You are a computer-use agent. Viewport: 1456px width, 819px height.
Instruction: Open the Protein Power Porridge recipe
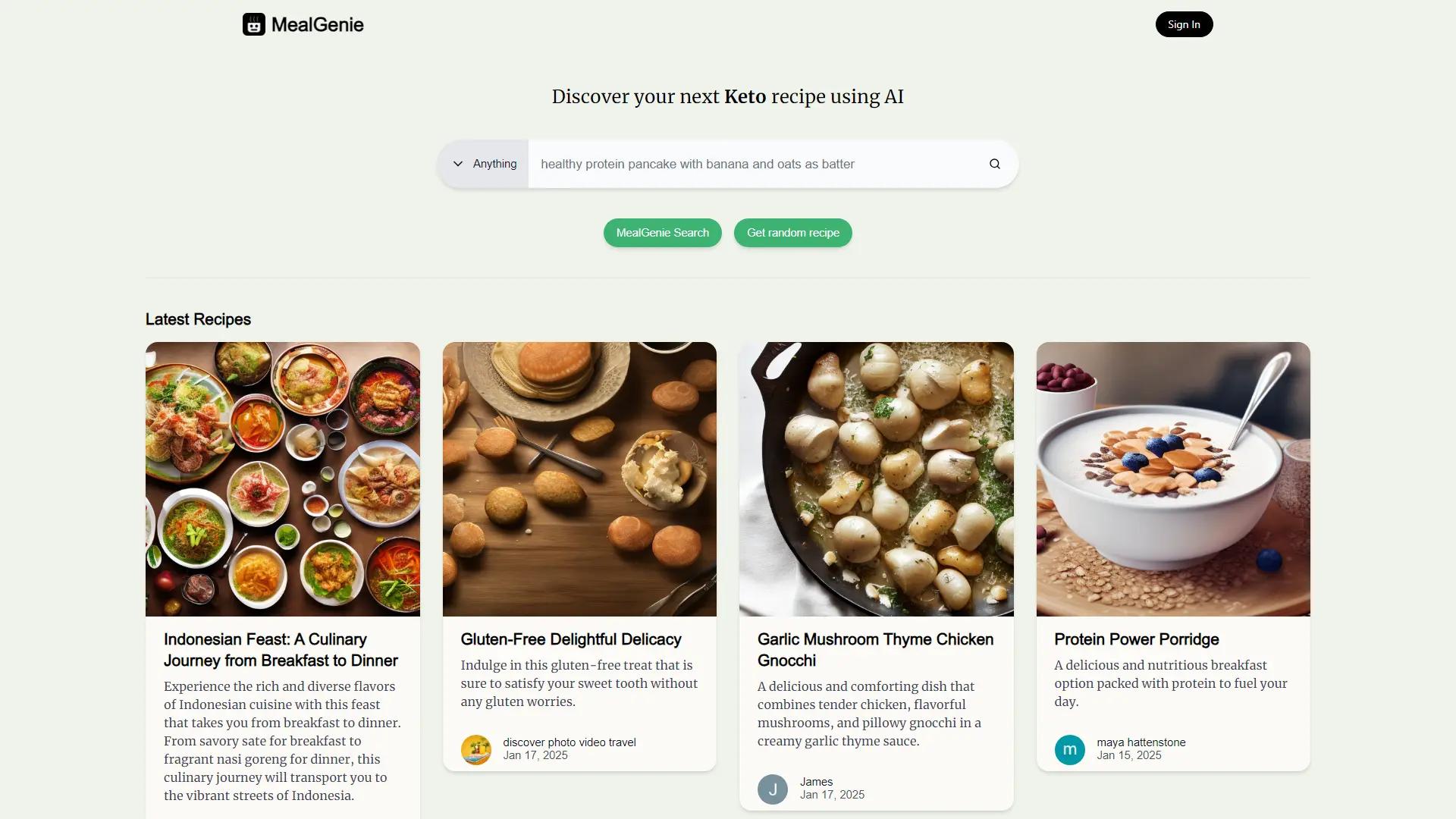point(1135,639)
